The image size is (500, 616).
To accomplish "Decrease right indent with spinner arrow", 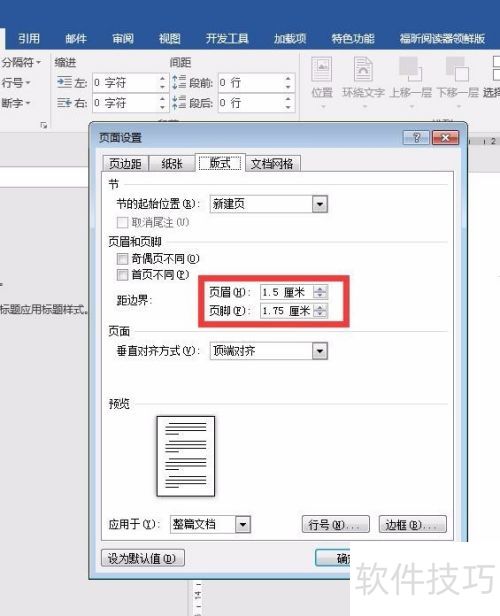I will (163, 108).
